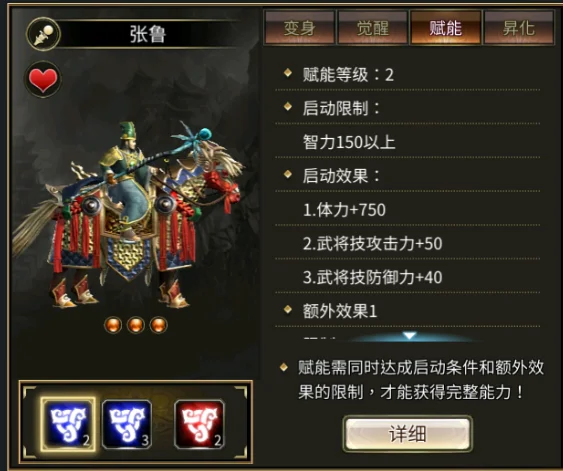Expand list with the blue down arrow
The image size is (563, 471).
point(409,336)
